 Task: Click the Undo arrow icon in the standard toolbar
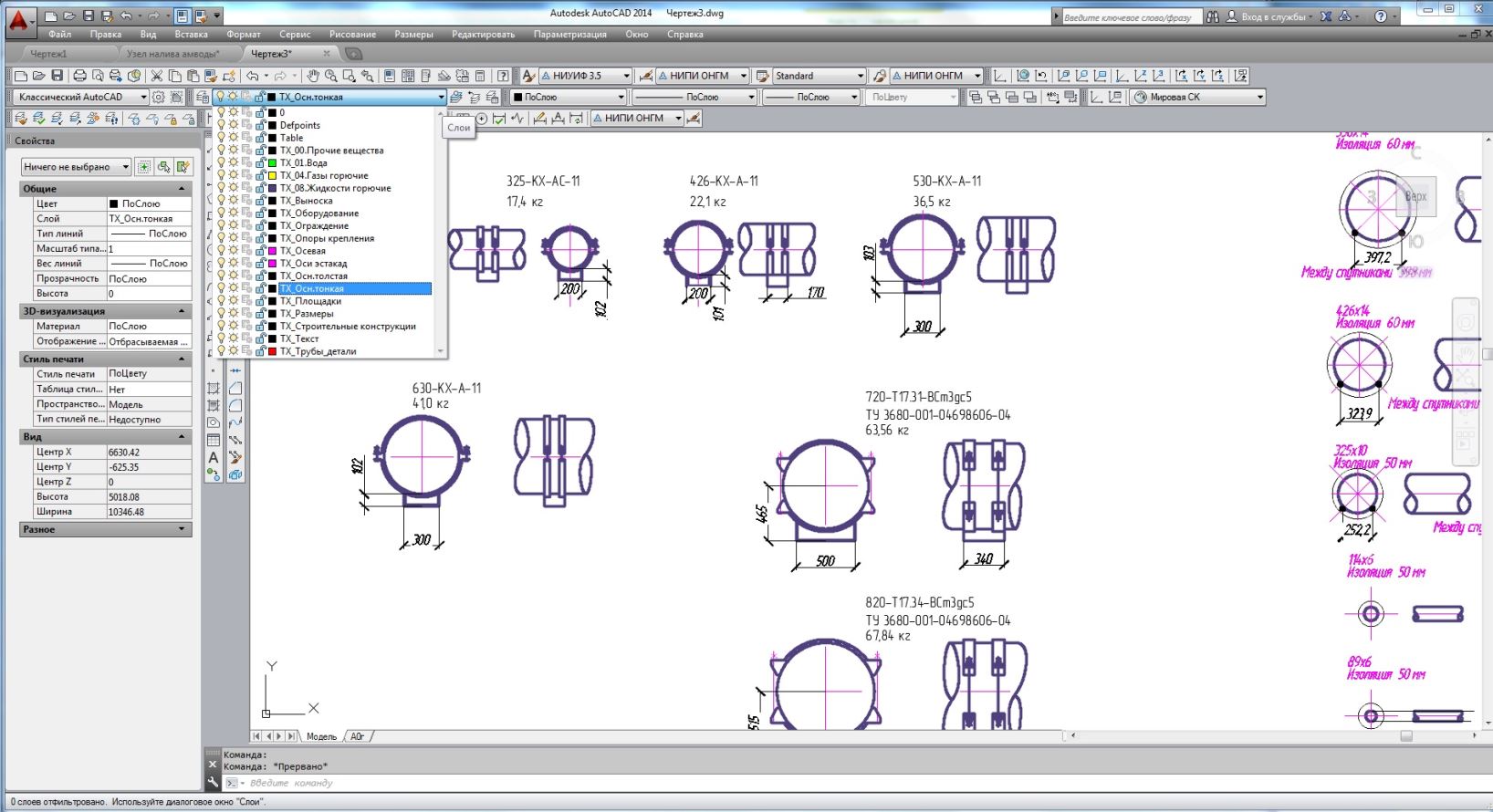click(253, 76)
